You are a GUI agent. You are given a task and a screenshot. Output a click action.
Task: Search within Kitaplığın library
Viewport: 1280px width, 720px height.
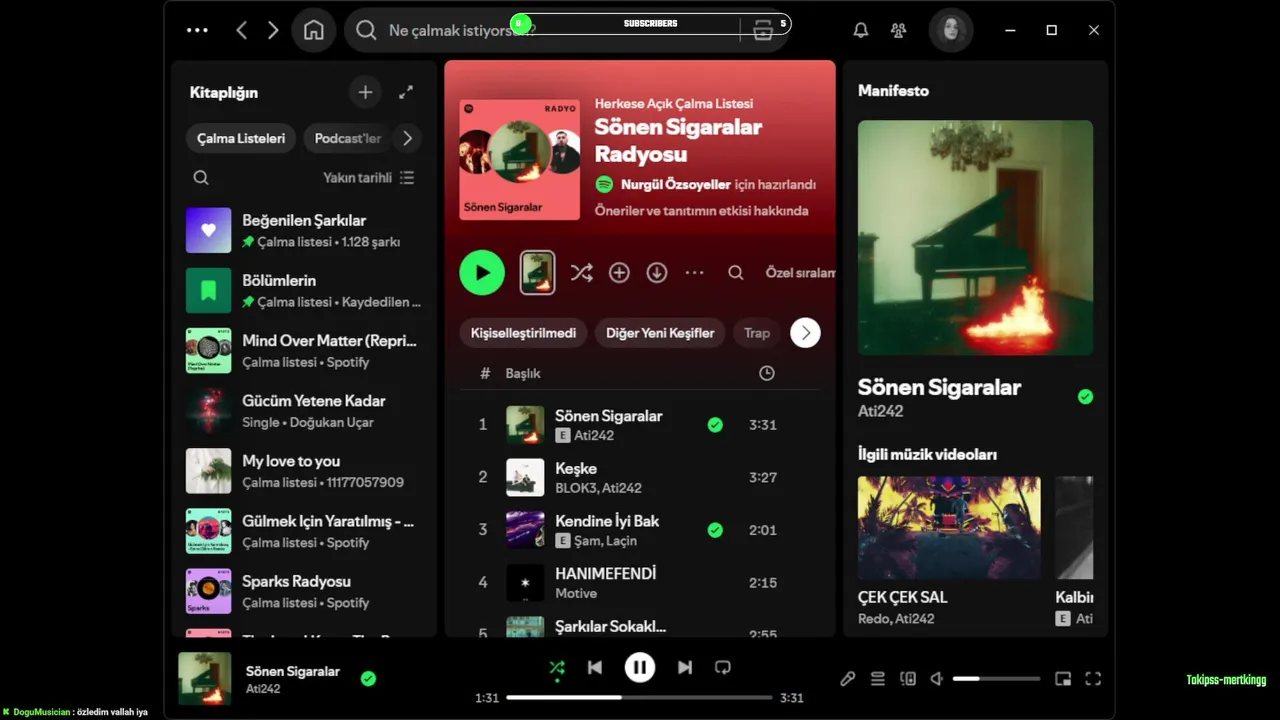201,177
